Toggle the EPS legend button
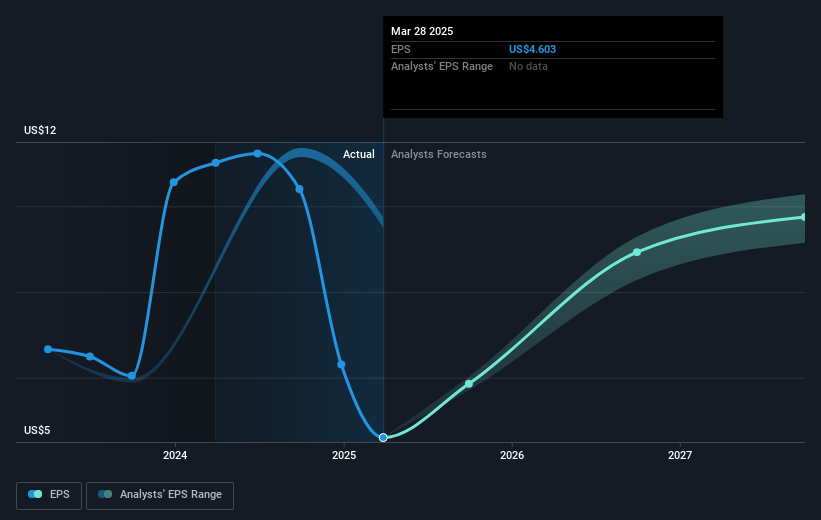This screenshot has width=821, height=520. (49, 495)
